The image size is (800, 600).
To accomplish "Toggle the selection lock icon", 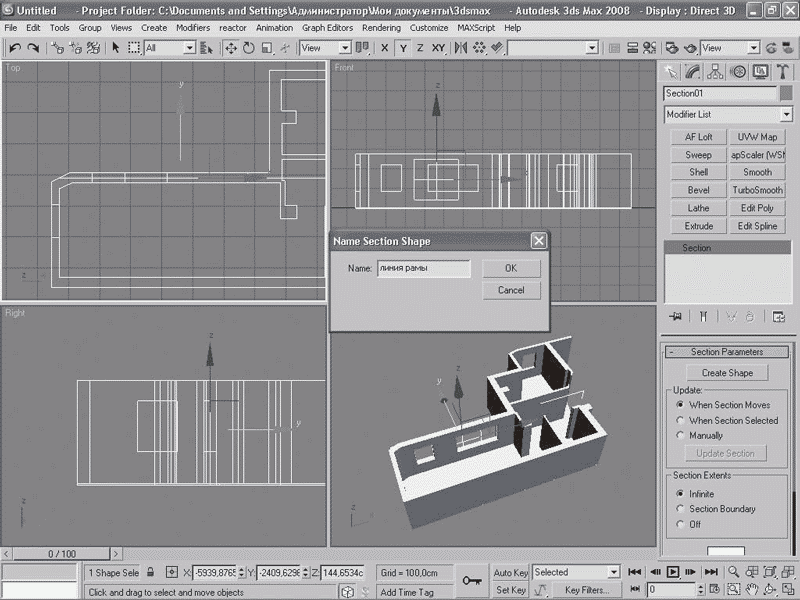I will 151,573.
